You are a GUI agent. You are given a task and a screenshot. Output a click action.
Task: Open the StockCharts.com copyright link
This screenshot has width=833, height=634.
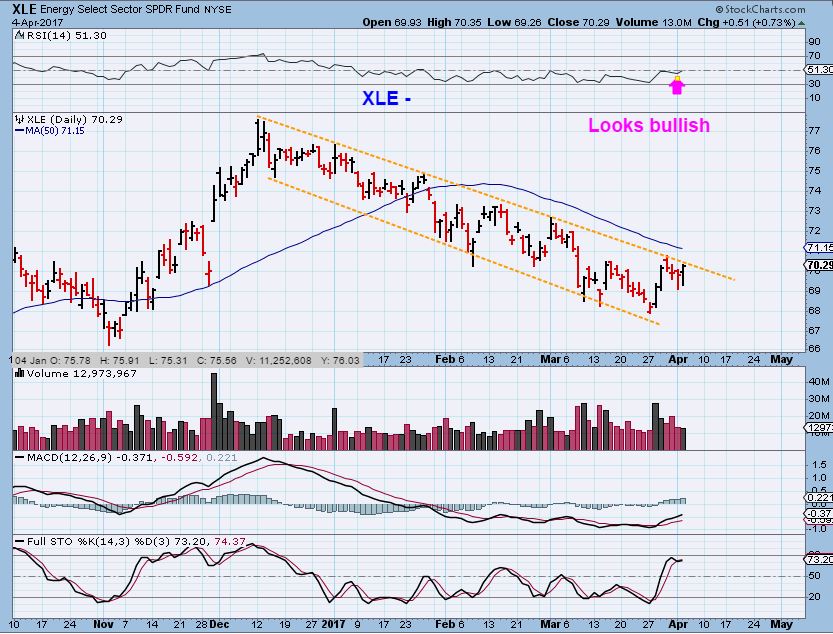pos(760,9)
